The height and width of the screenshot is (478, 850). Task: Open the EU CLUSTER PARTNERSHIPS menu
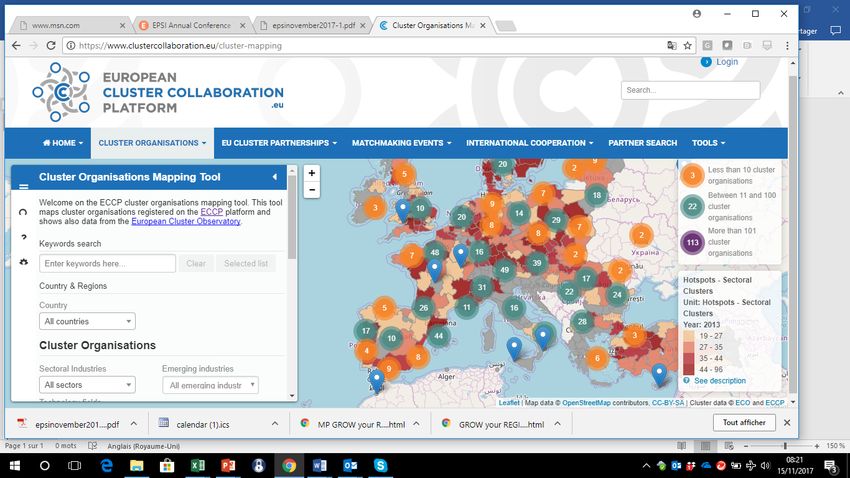[279, 143]
